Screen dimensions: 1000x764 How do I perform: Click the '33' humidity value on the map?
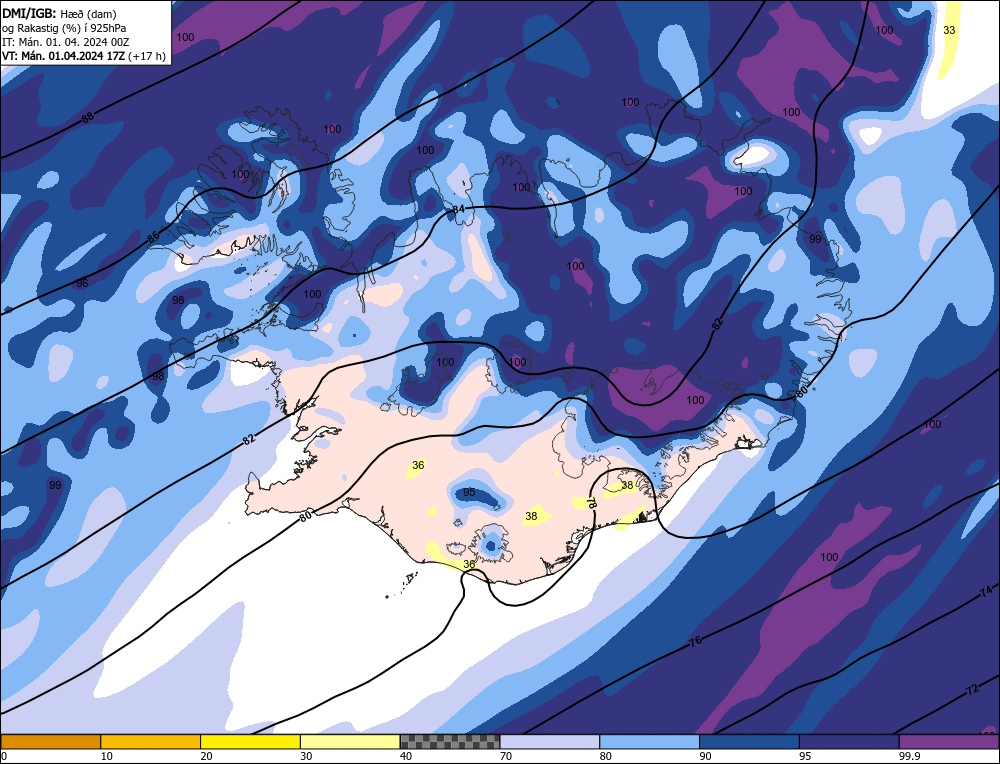coord(949,30)
